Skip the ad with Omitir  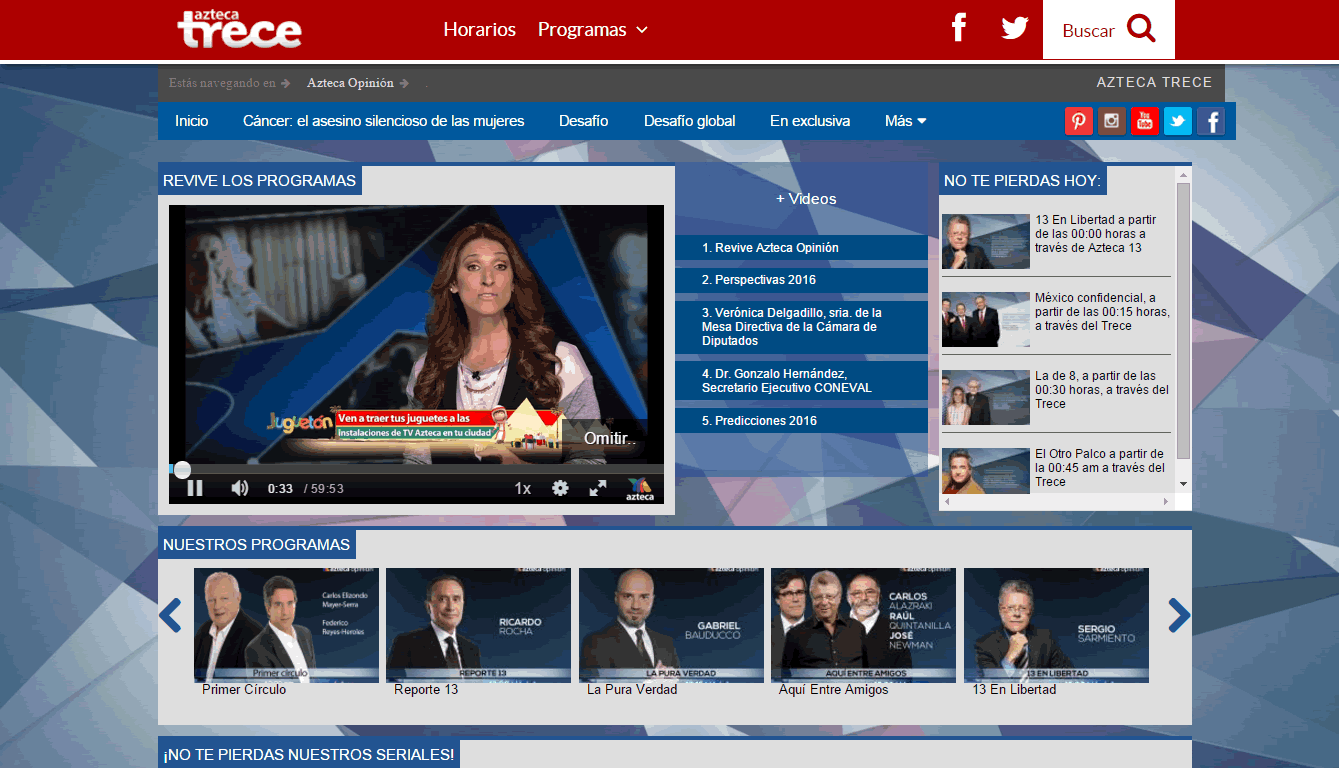[x=610, y=438]
